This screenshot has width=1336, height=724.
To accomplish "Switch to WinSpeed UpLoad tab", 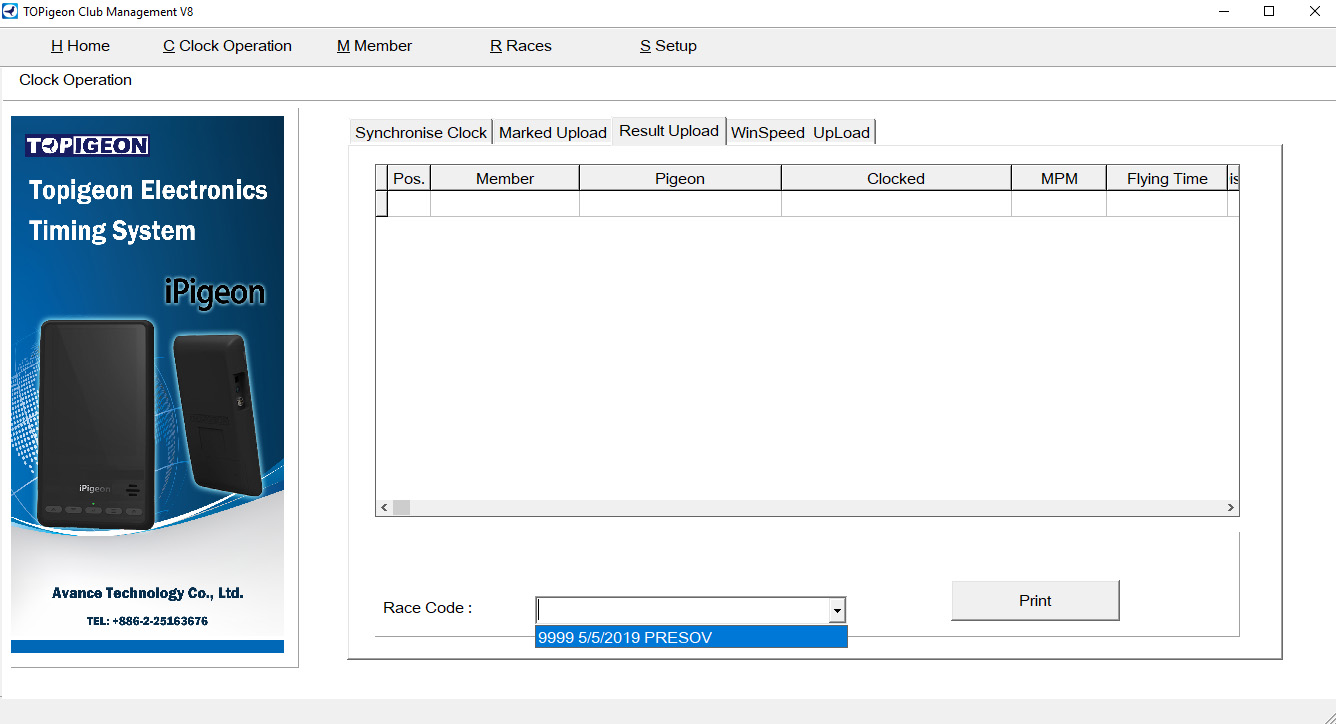I will pos(800,132).
